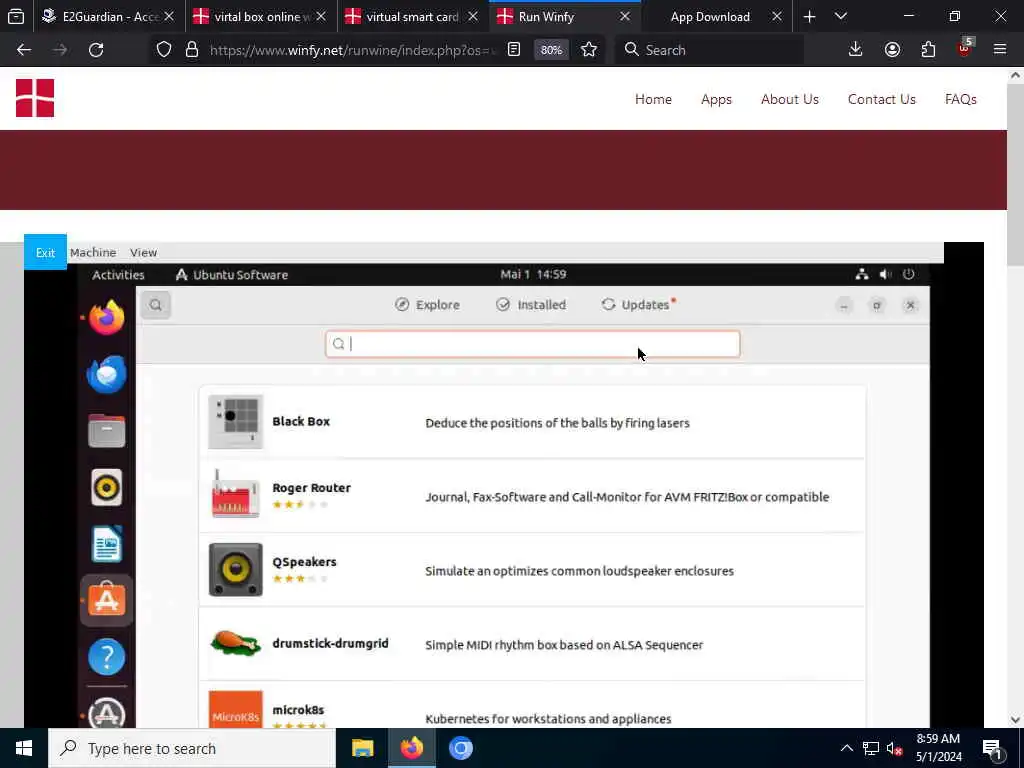Open the 80% zoom level indicator
This screenshot has width=1024, height=768.
pos(551,50)
